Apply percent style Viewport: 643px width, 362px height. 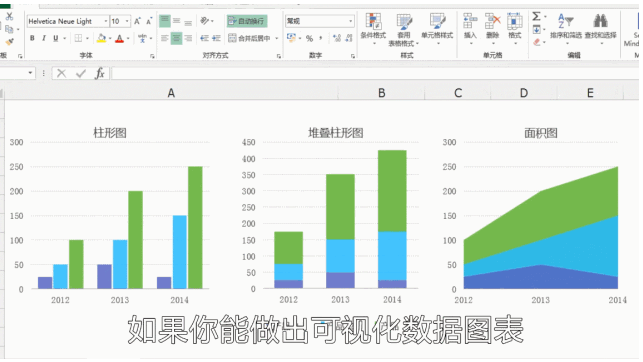(x=309, y=38)
